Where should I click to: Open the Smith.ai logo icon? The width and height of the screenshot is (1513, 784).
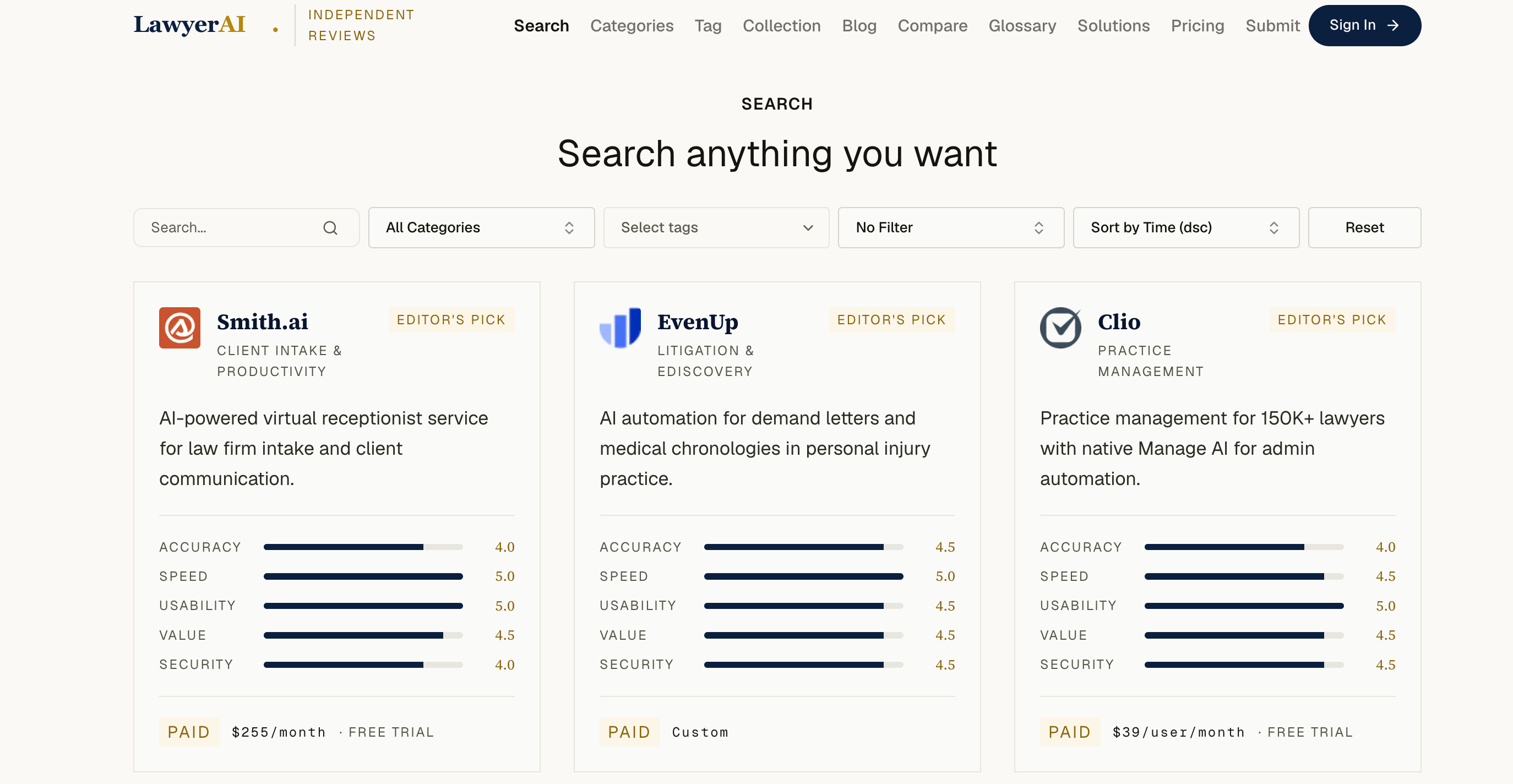tap(179, 328)
